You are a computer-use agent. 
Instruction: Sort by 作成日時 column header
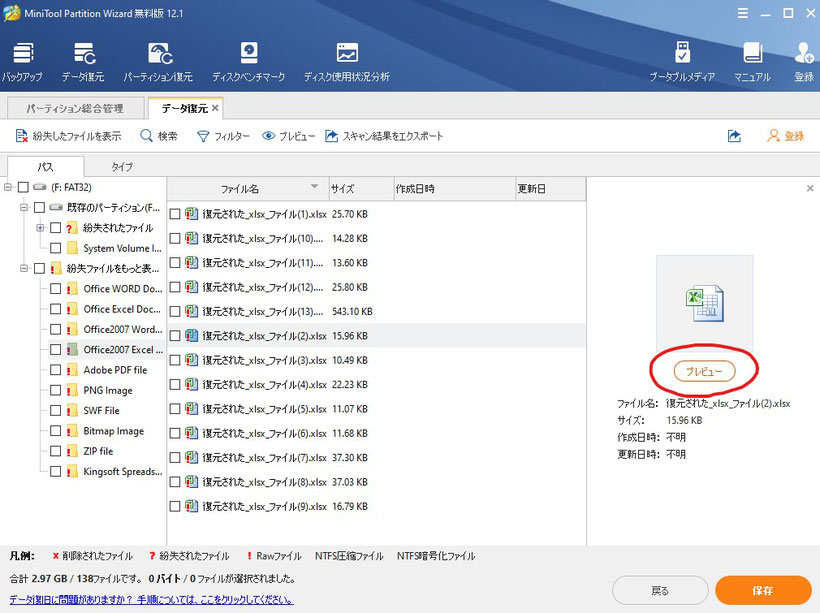tap(454, 189)
